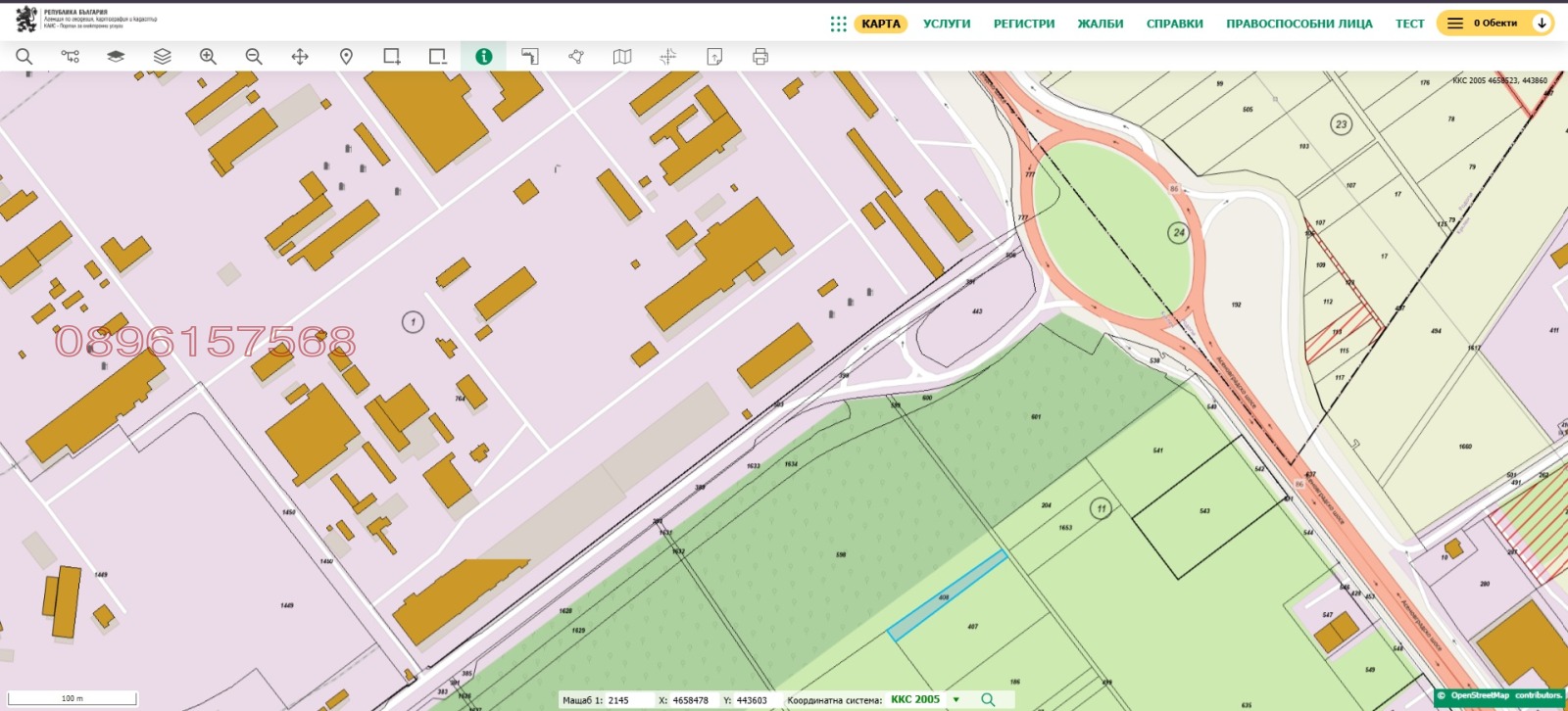The width and height of the screenshot is (1568, 711).
Task: Activate the pan map arrows tool
Action: click(300, 57)
